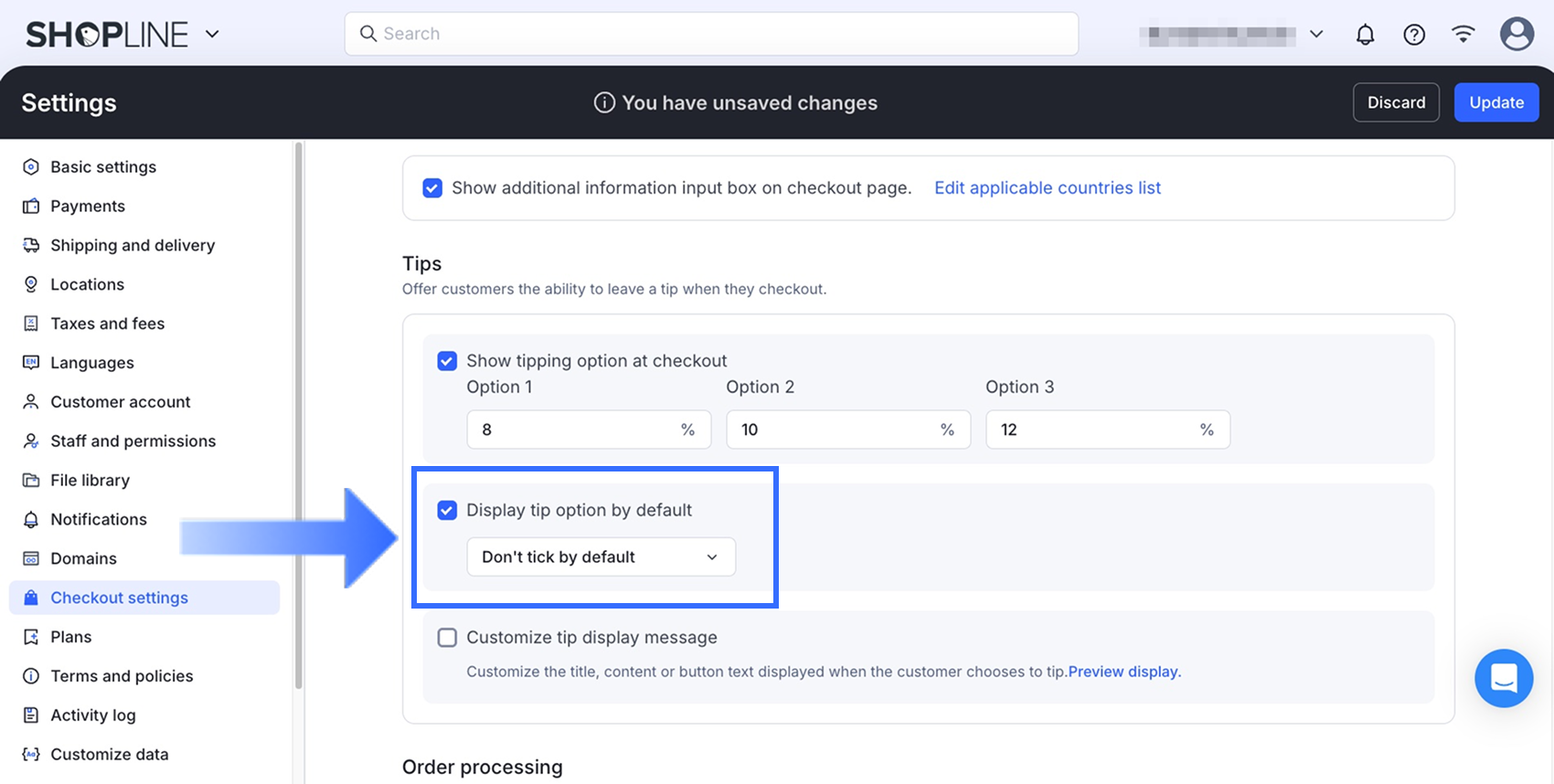Go to Staff and permissions

133,441
